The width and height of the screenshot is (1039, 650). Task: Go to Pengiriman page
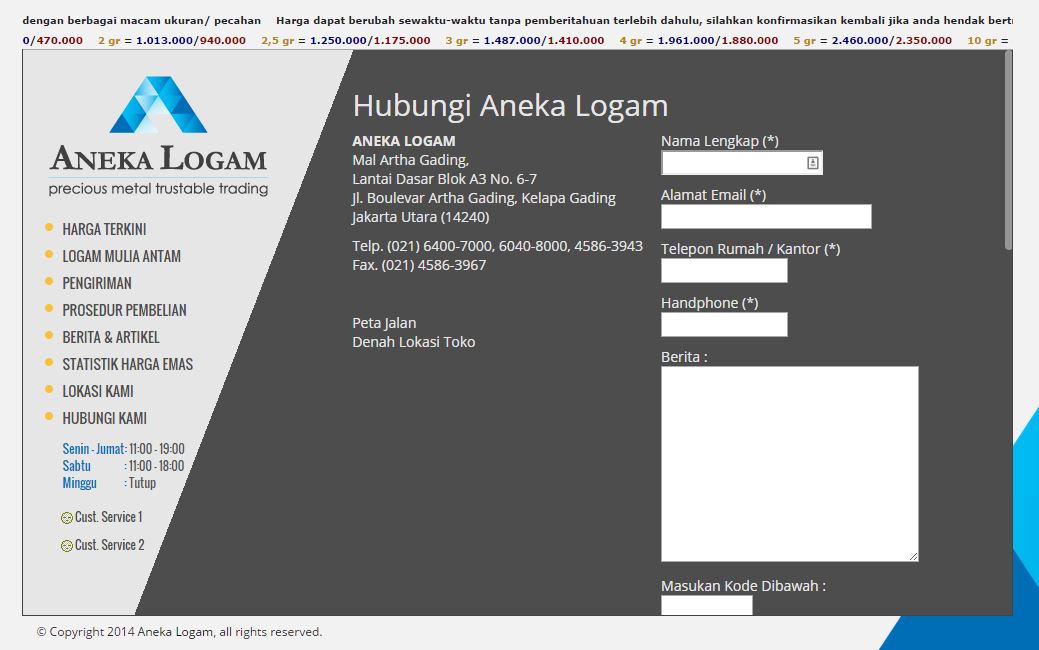pyautogui.click(x=97, y=284)
